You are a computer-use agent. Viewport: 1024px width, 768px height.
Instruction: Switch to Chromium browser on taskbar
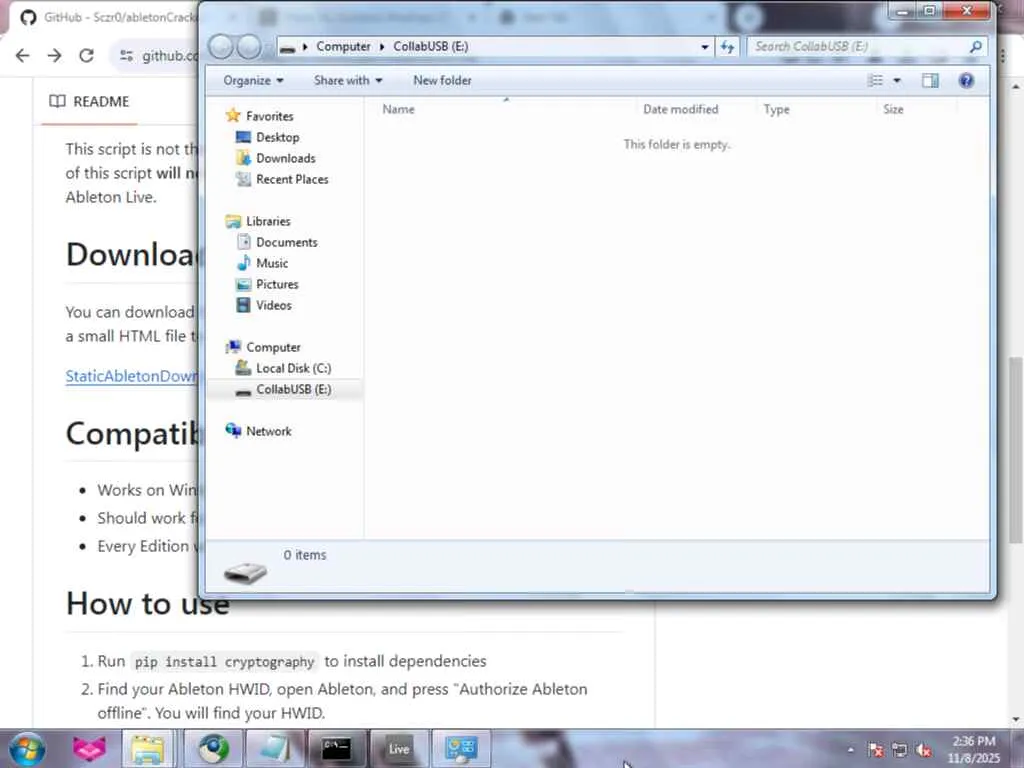214,749
